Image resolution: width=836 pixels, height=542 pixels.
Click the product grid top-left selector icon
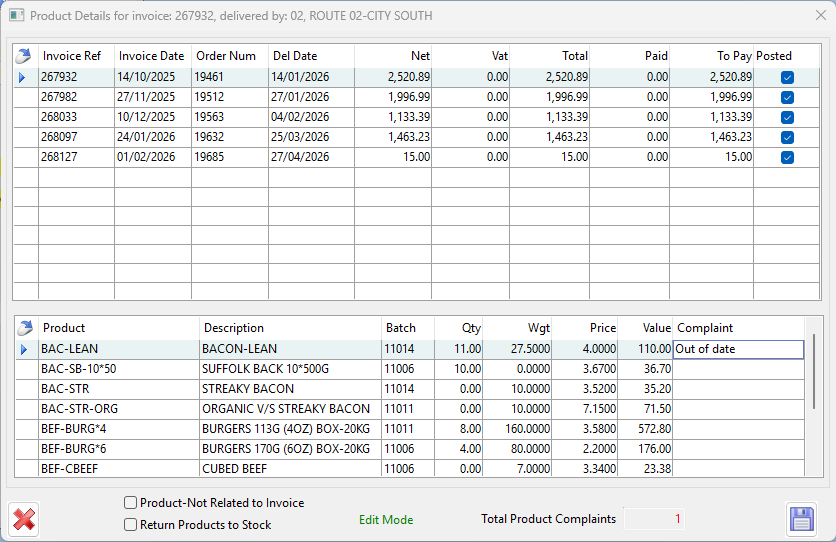(x=25, y=328)
